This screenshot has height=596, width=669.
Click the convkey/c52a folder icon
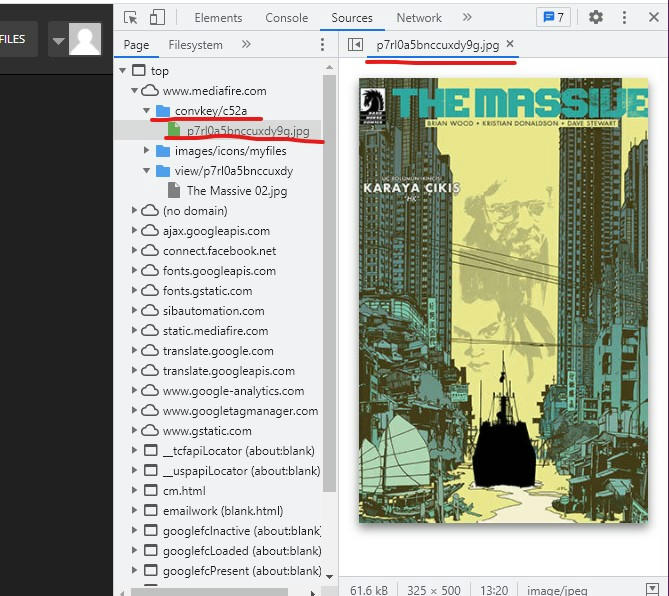[x=163, y=111]
